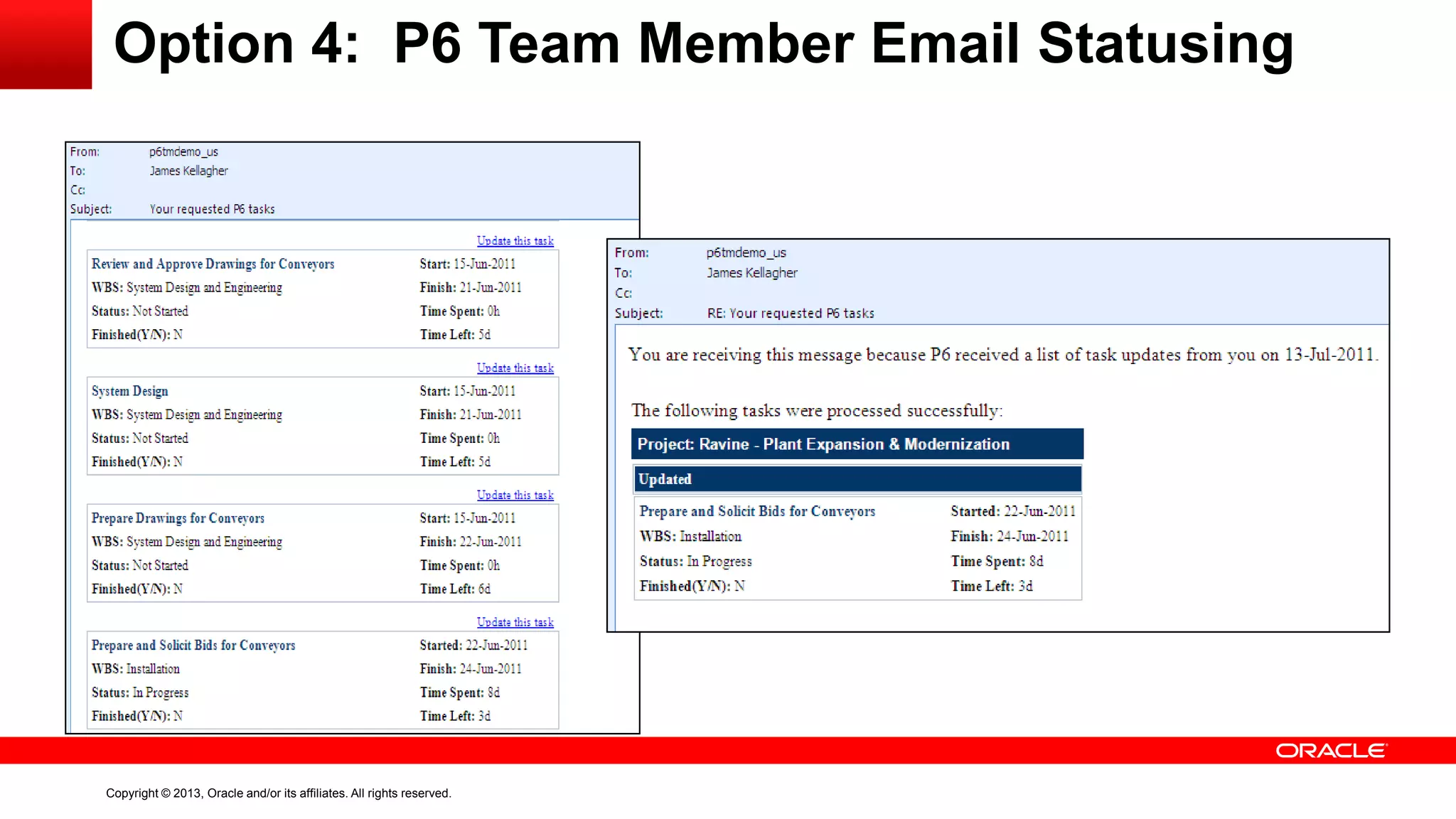Open 'Update this task' link above Review and Approve Drawings

click(x=515, y=241)
